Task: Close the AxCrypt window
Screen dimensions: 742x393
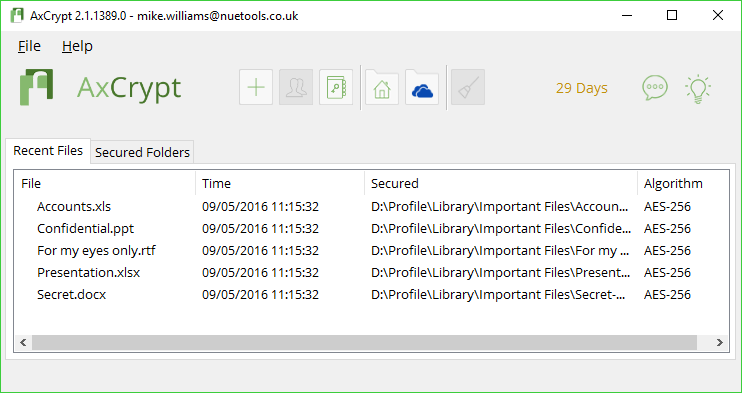Action: click(x=717, y=16)
